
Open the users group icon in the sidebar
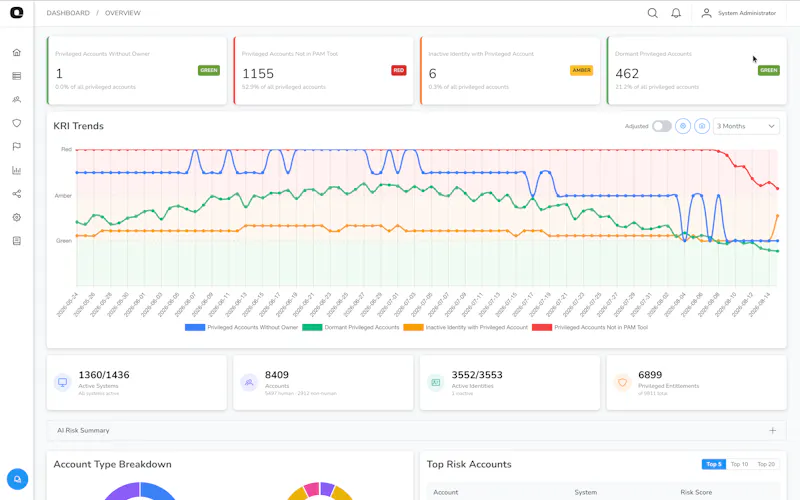coord(17,99)
